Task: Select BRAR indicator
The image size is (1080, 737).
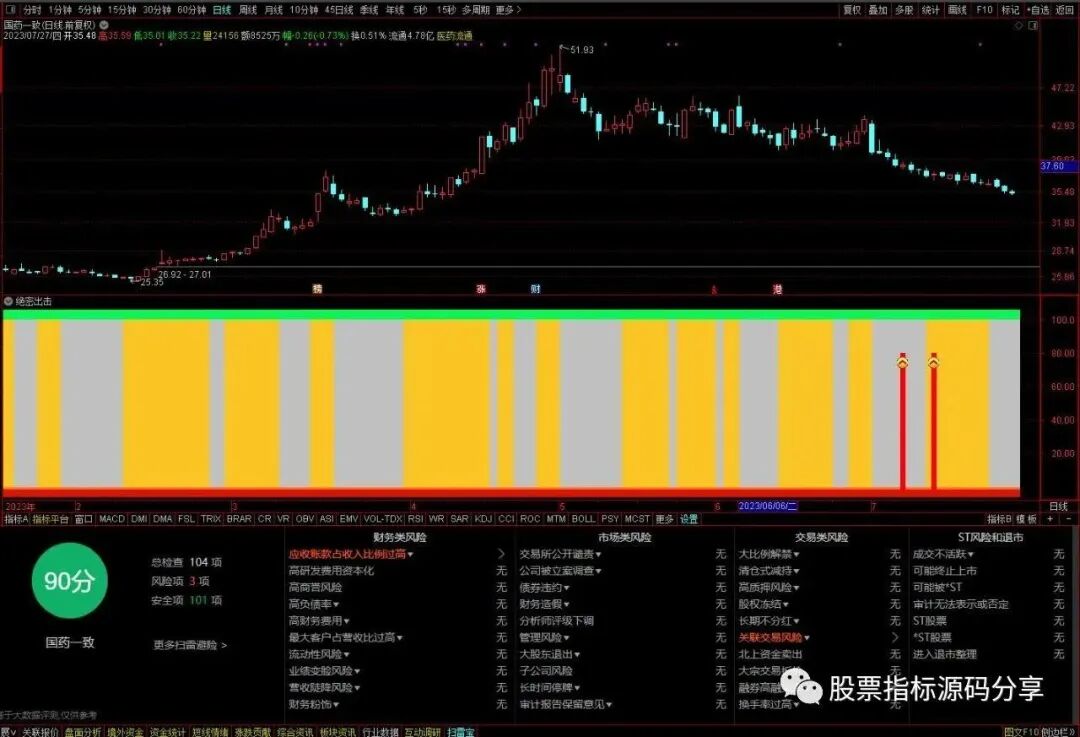Action: (x=239, y=519)
